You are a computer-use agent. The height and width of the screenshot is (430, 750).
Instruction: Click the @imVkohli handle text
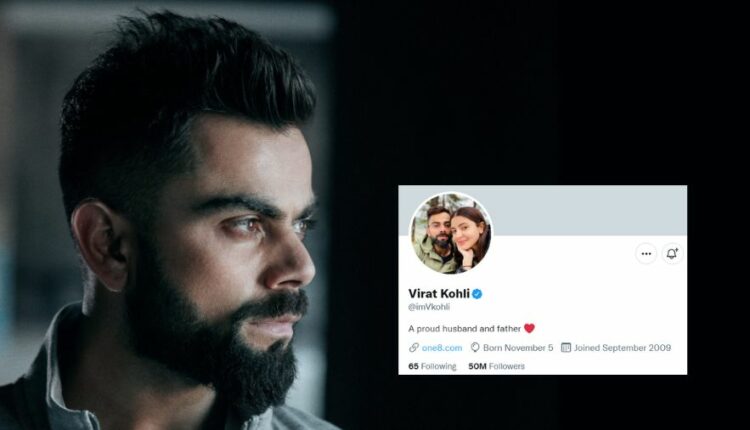[x=429, y=307]
